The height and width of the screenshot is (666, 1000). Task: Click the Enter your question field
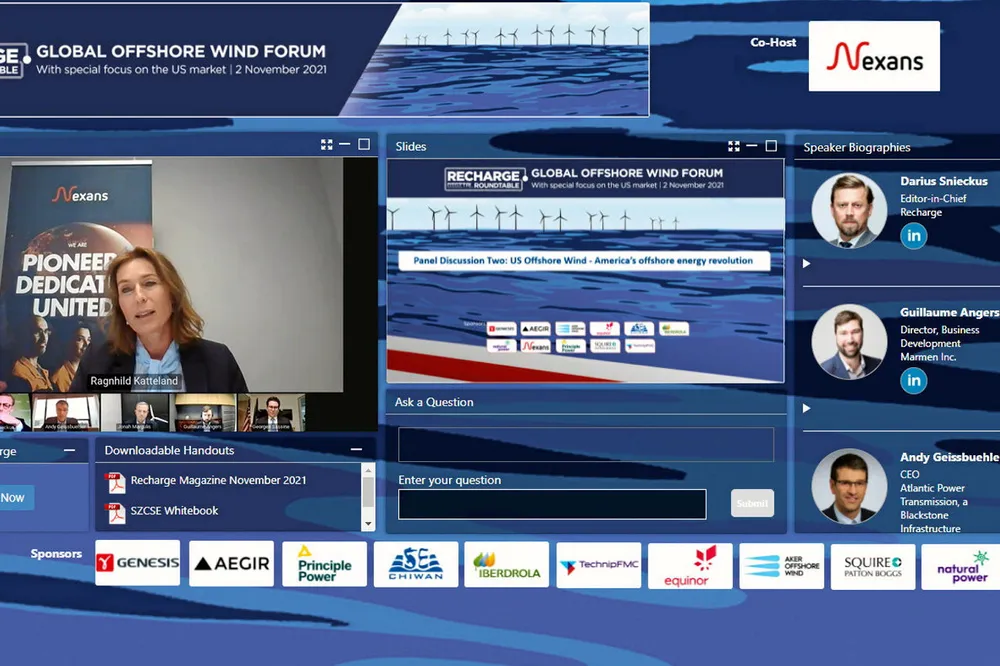[x=552, y=504]
